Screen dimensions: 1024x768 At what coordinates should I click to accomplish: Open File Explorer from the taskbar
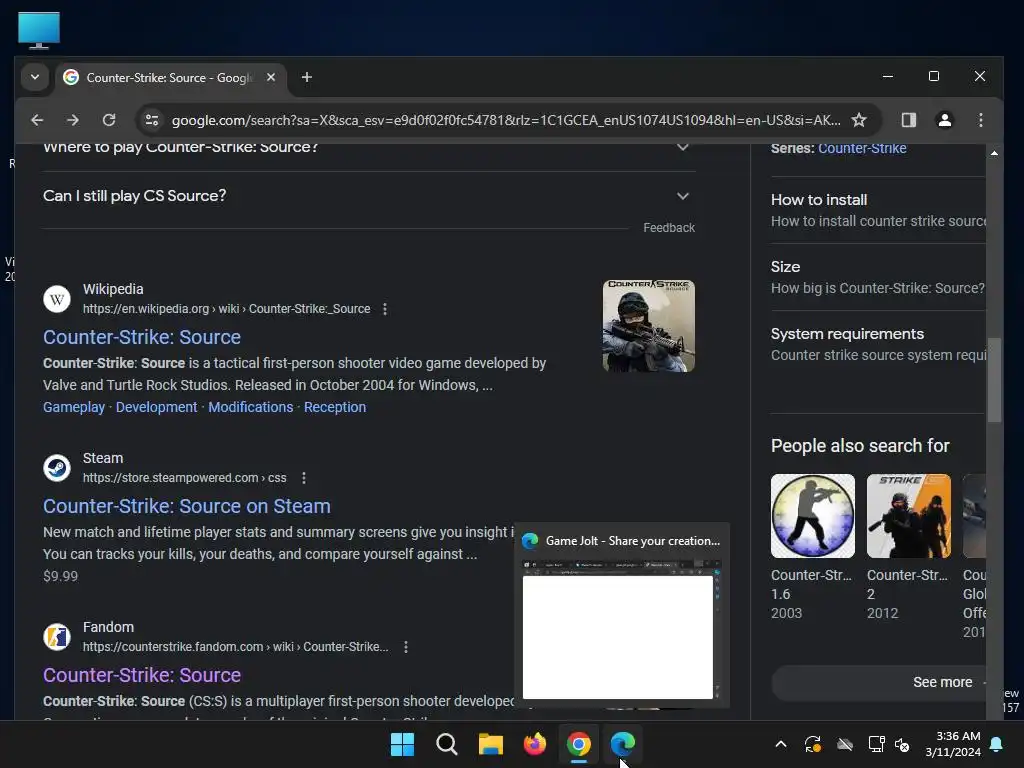pos(490,744)
